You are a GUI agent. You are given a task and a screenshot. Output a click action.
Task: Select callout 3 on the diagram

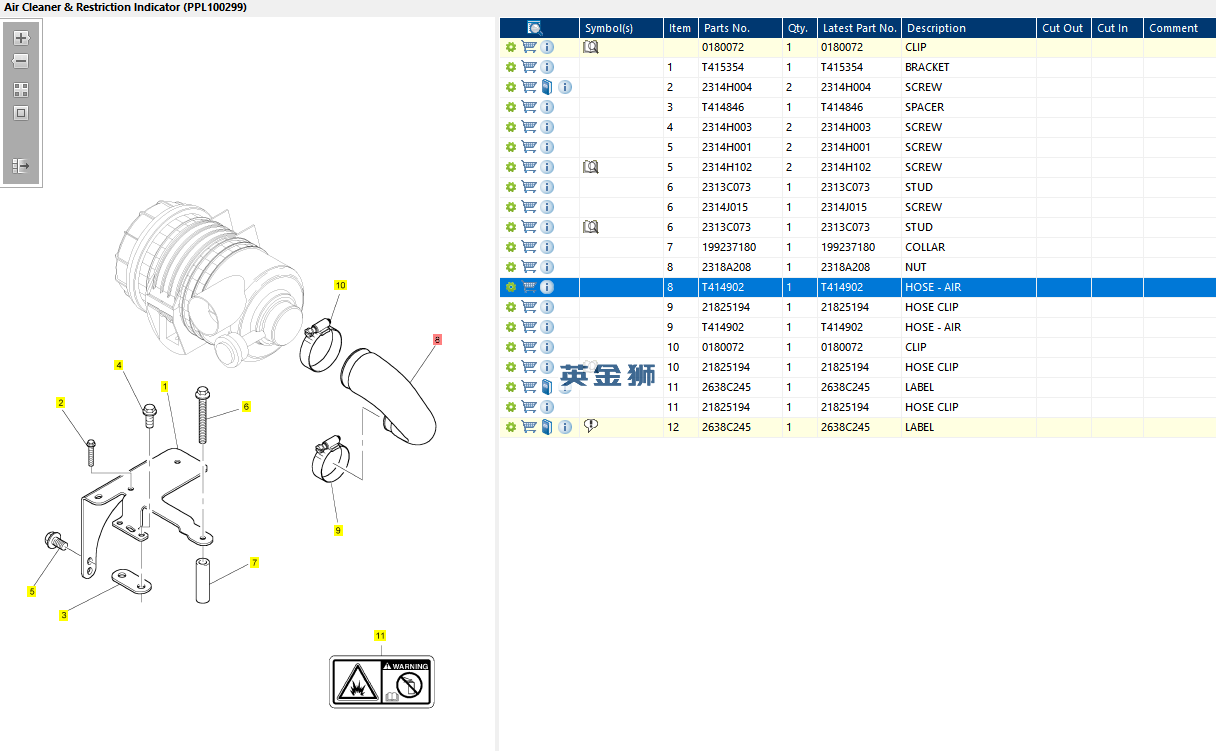coord(63,615)
